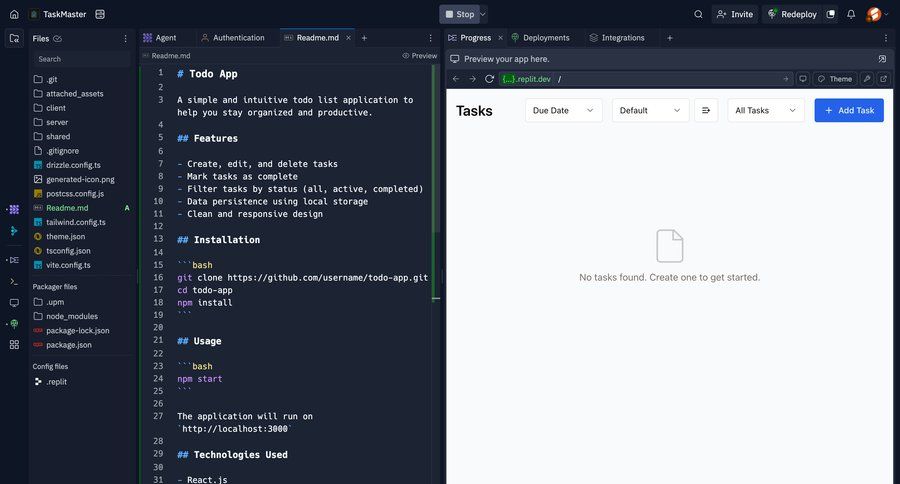
Task: Open device size selector in preview toolbar
Action: point(803,79)
